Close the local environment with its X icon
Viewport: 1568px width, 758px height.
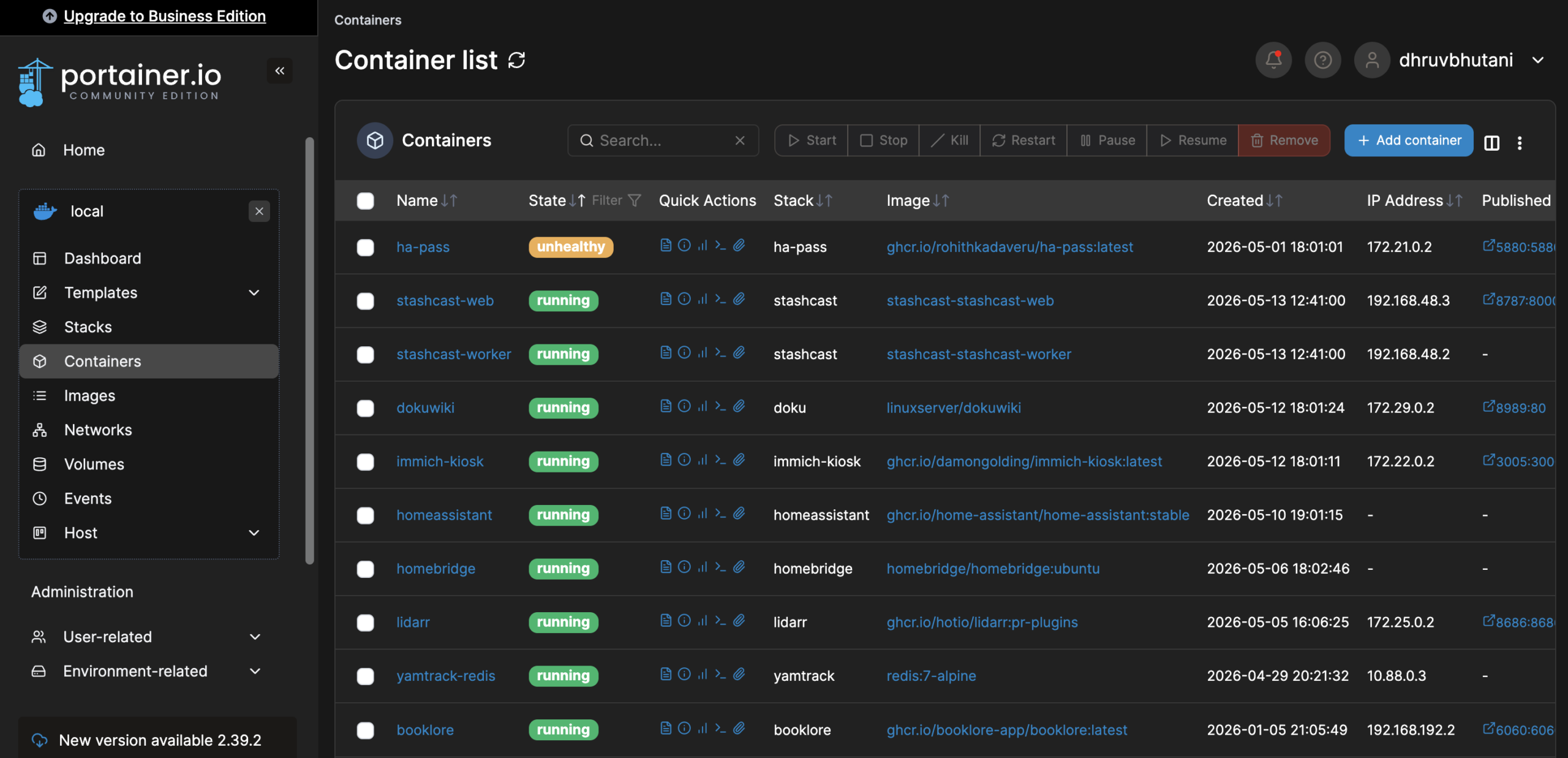259,211
